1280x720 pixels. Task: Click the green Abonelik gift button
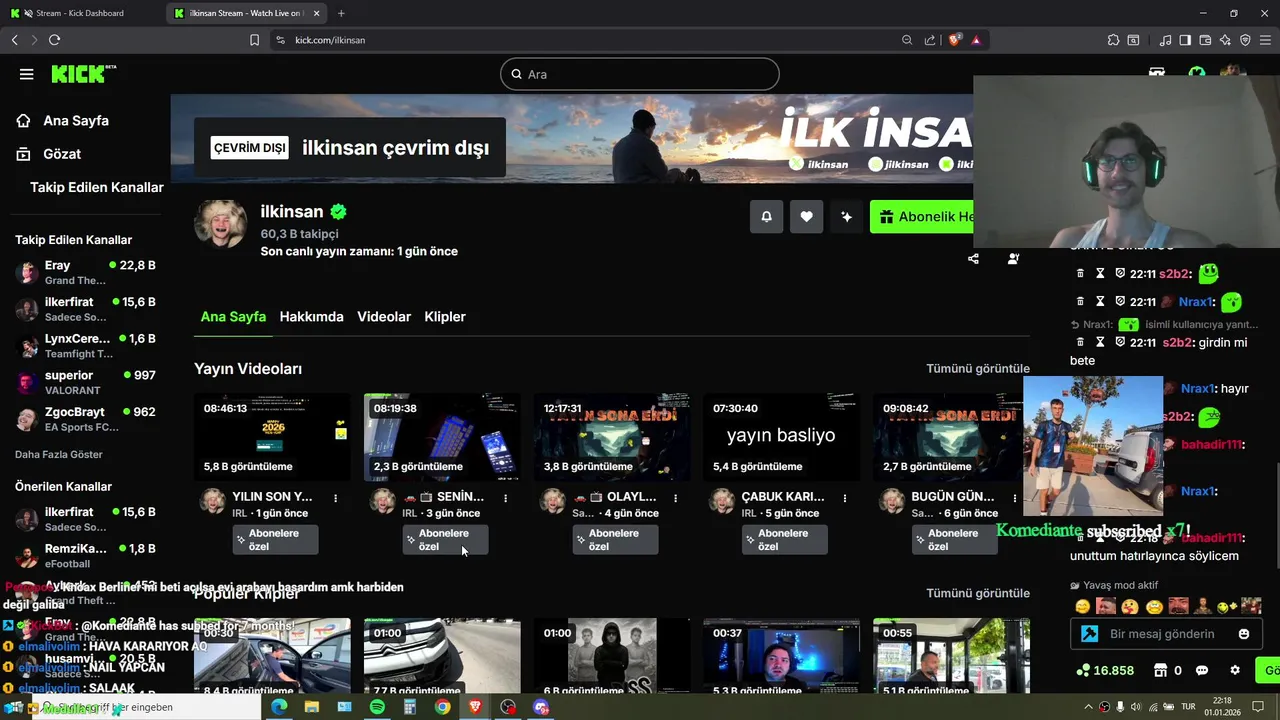coord(921,216)
